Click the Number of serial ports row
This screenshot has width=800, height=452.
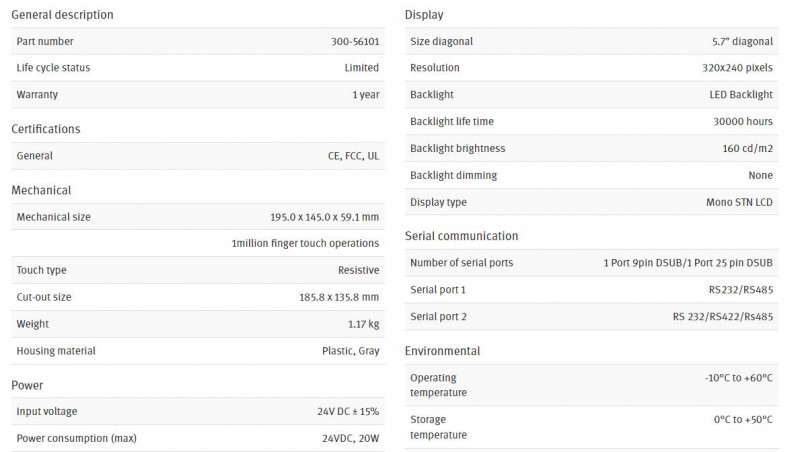click(x=591, y=263)
